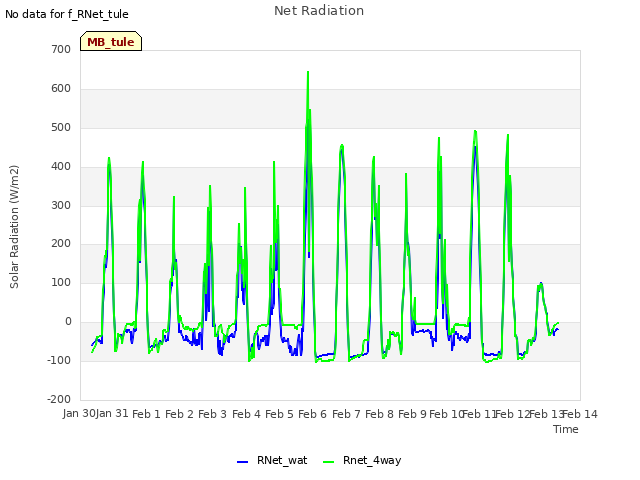Click the 700 y-axis label

tap(61, 49)
